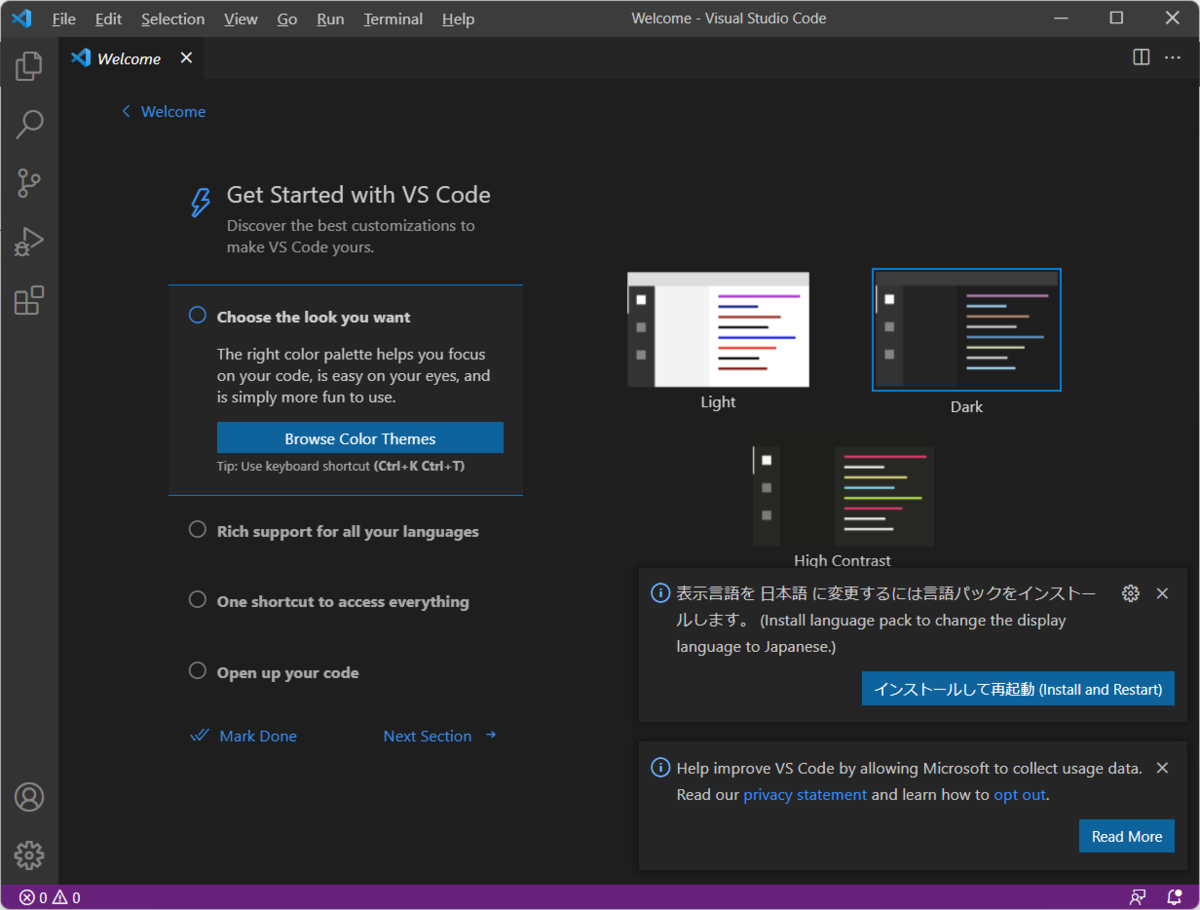Check off 'Open up your code' step

coord(198,671)
